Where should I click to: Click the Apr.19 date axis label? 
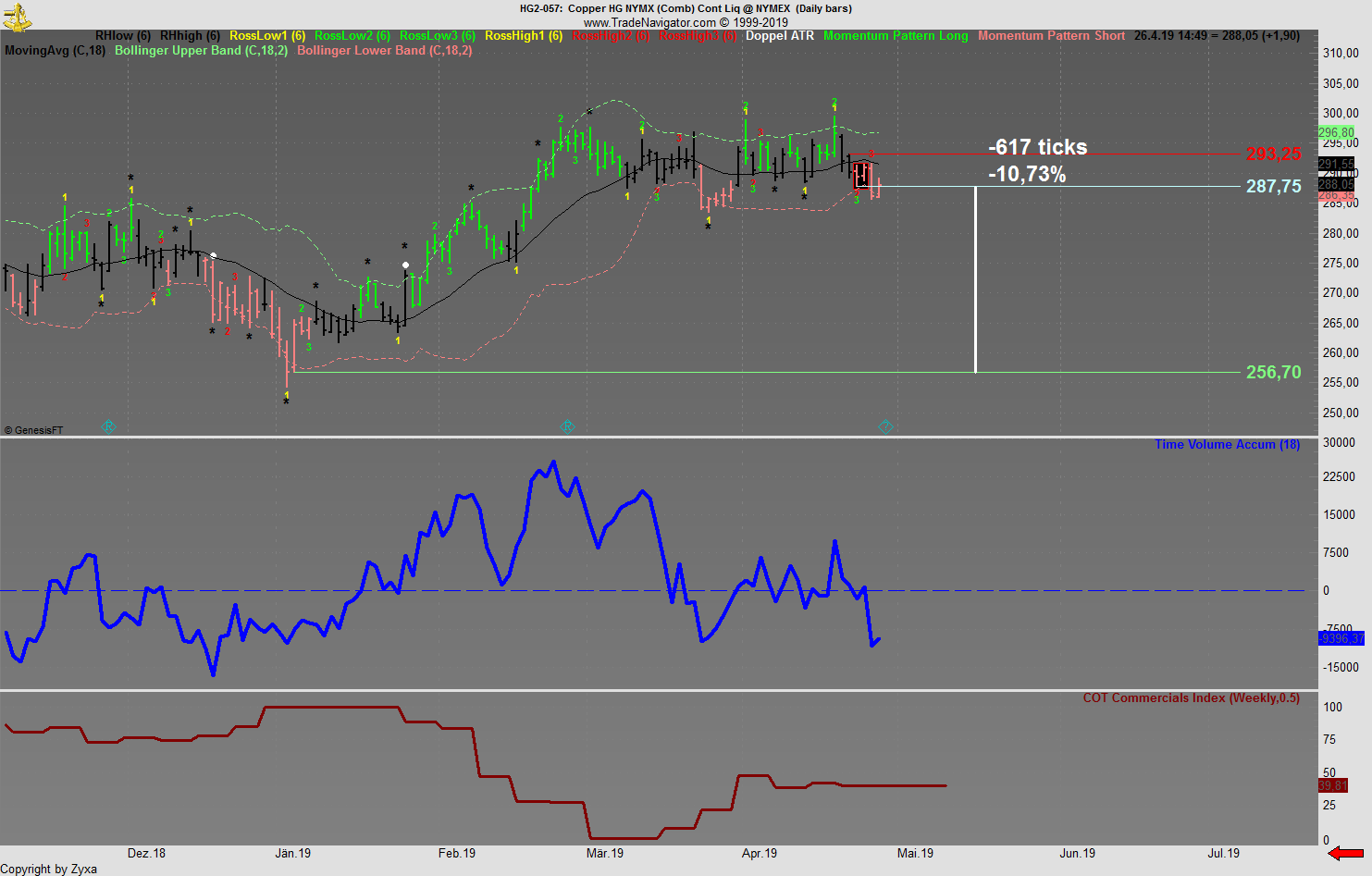760,853
